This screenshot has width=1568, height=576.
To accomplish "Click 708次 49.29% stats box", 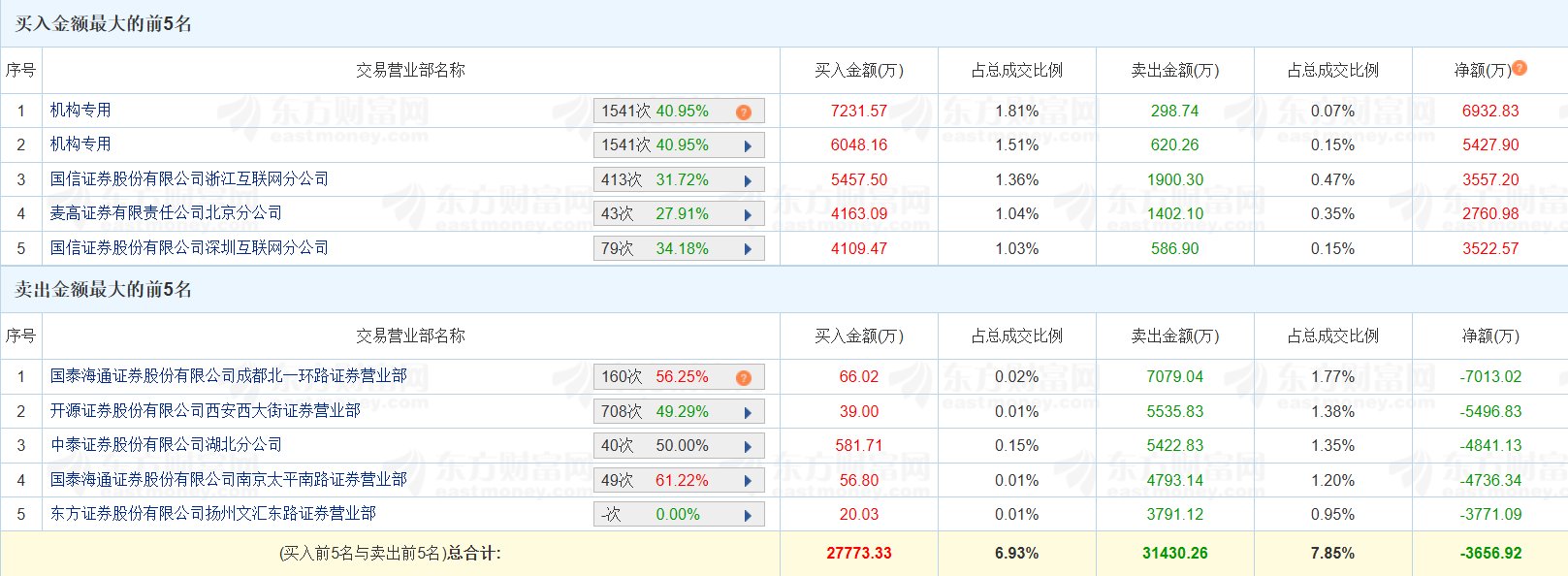I will [x=679, y=411].
